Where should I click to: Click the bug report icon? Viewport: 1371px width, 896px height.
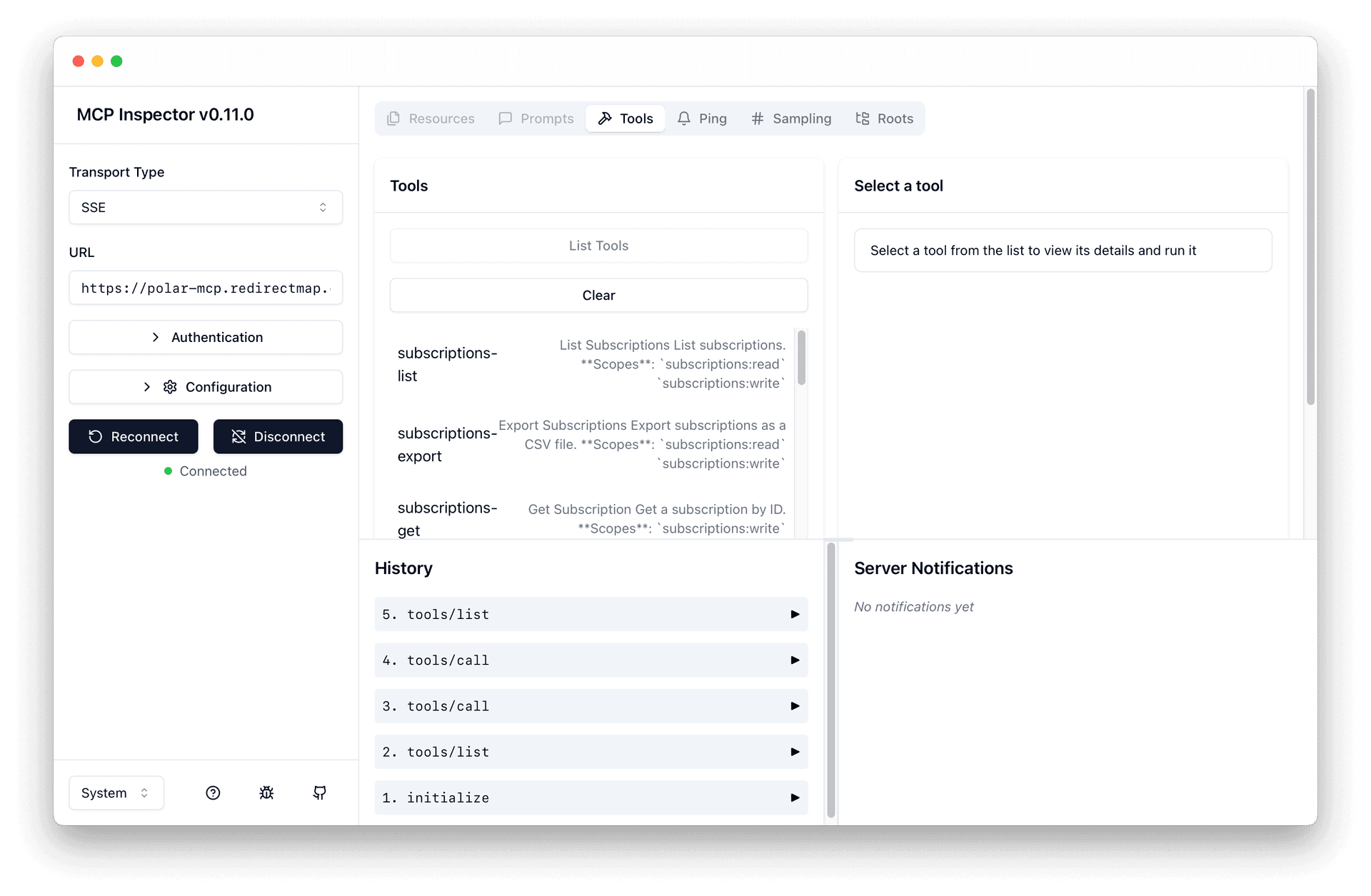coord(266,792)
